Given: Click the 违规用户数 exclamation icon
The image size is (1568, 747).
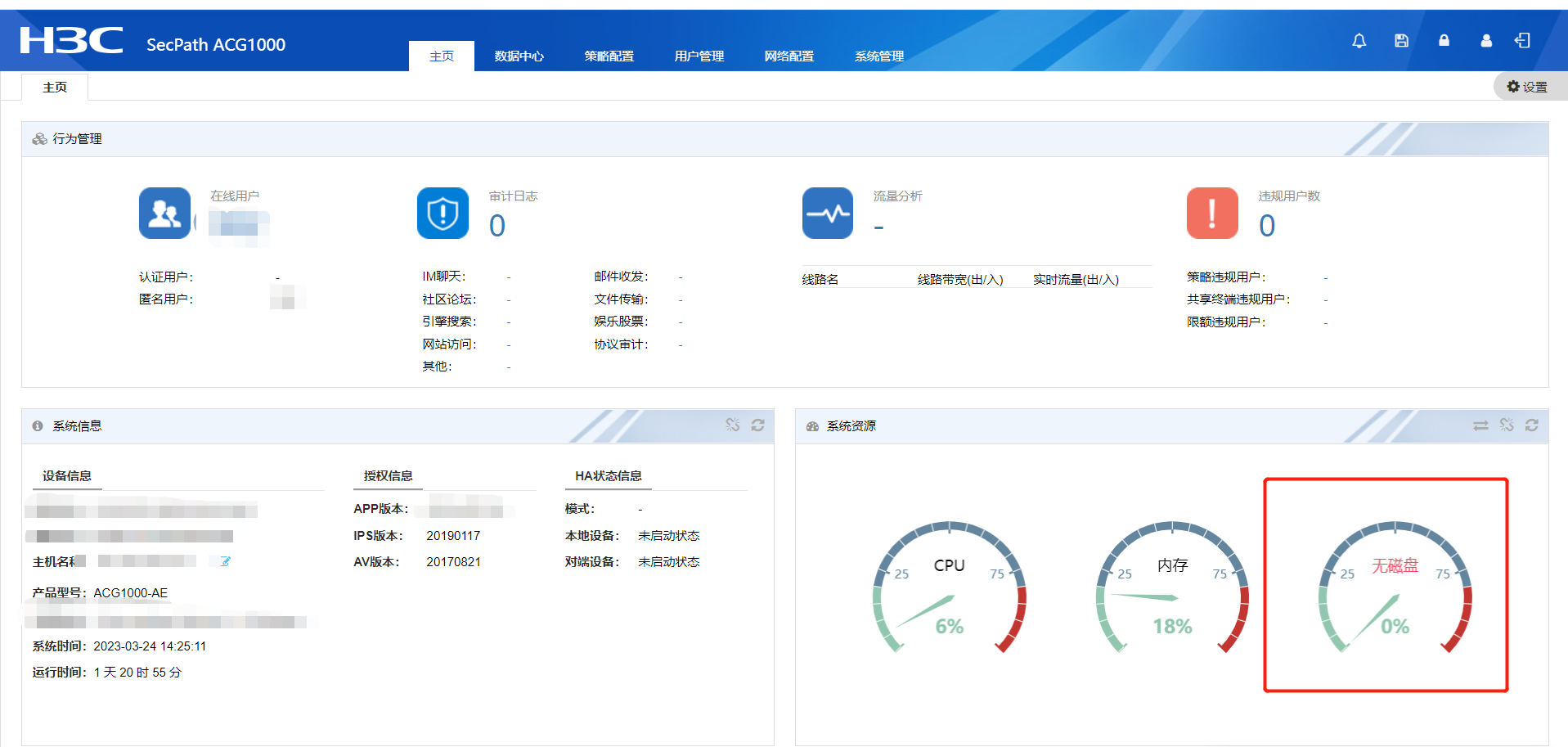Looking at the screenshot, I should tap(1212, 214).
